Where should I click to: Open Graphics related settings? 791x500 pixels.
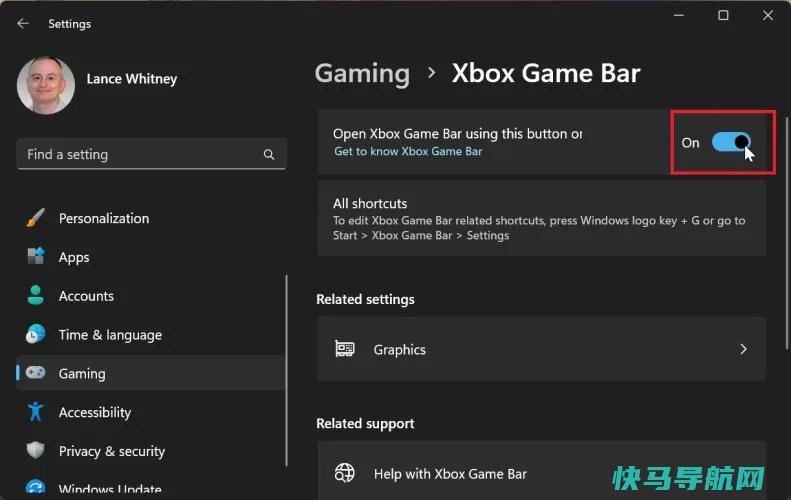point(542,349)
